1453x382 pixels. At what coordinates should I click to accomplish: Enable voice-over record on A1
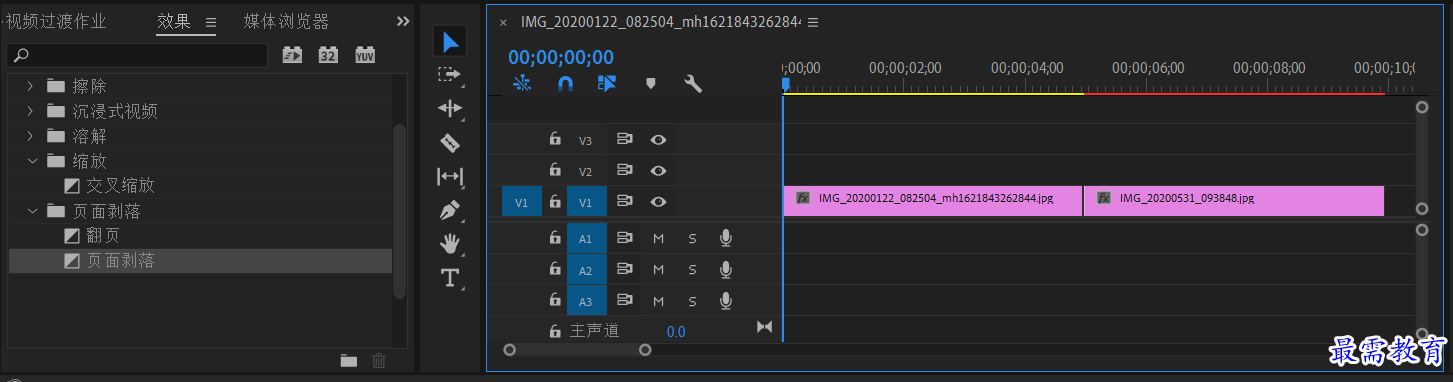(x=726, y=238)
